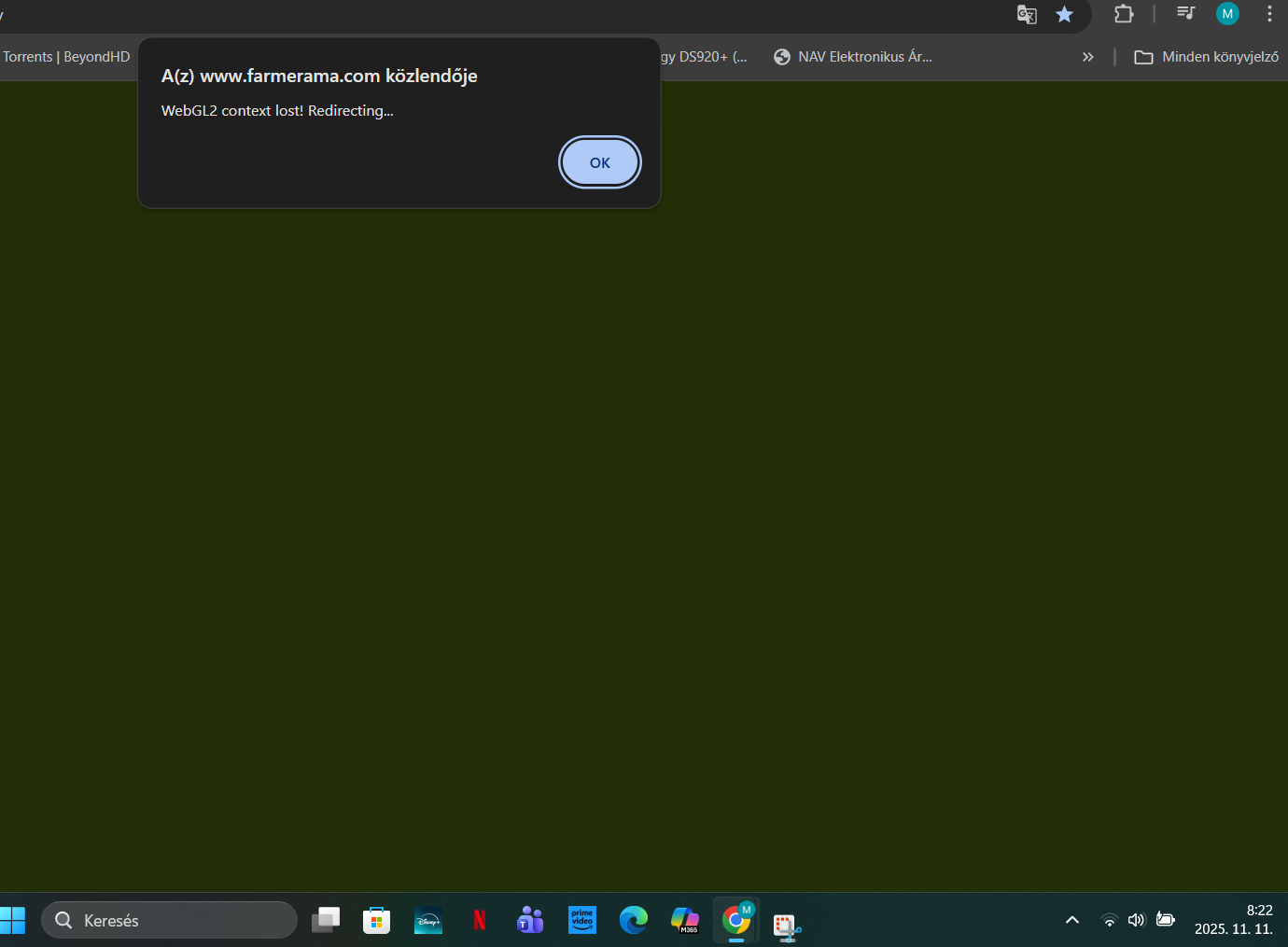Click OK in the WebGL2 context lost dialog

pos(599,162)
